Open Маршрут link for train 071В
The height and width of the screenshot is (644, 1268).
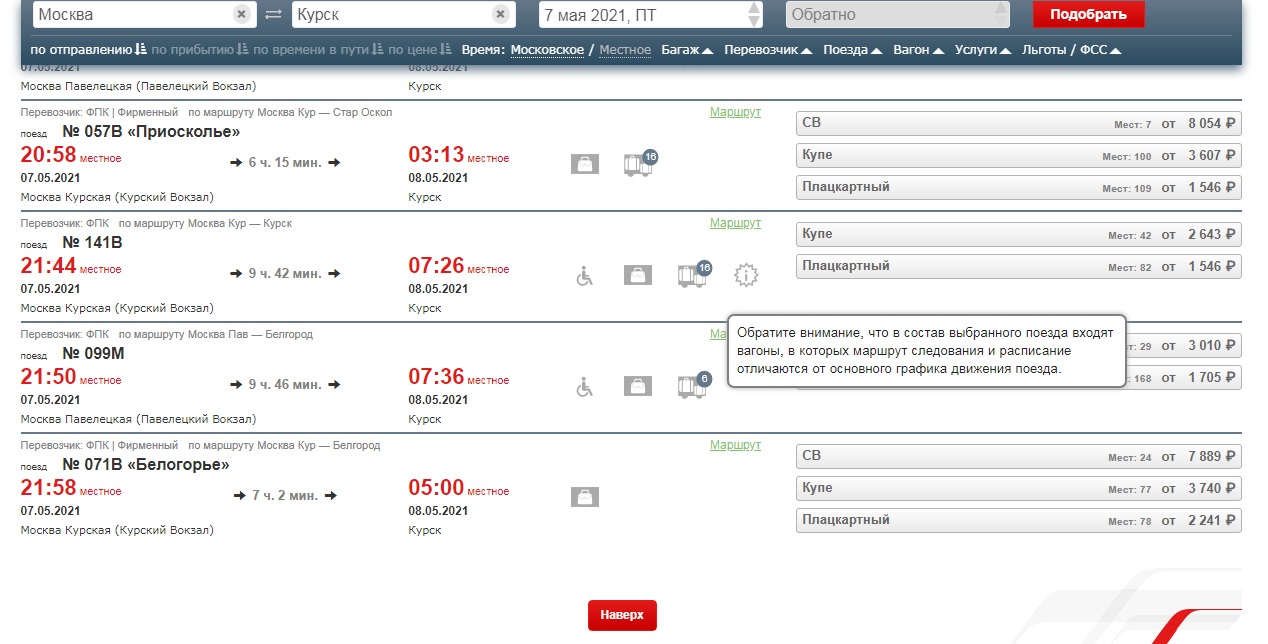click(x=735, y=445)
